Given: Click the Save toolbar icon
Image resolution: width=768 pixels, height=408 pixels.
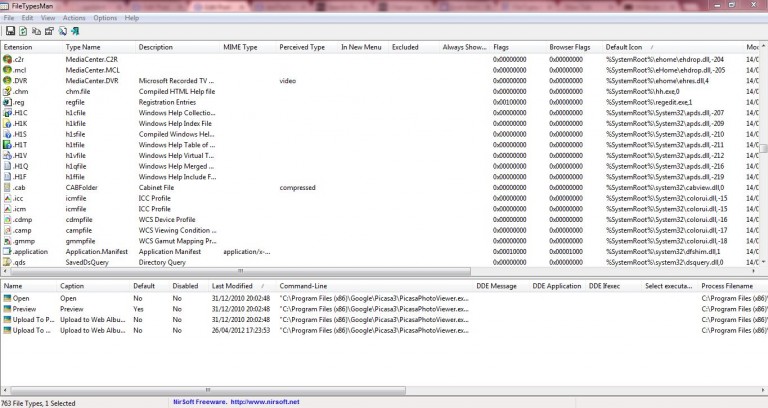Looking at the screenshot, I should pos(9,32).
